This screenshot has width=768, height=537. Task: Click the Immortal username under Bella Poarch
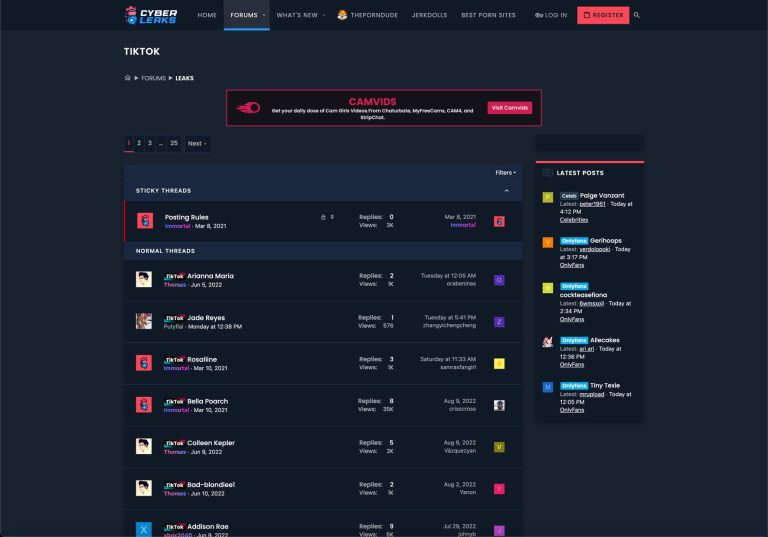click(x=176, y=410)
